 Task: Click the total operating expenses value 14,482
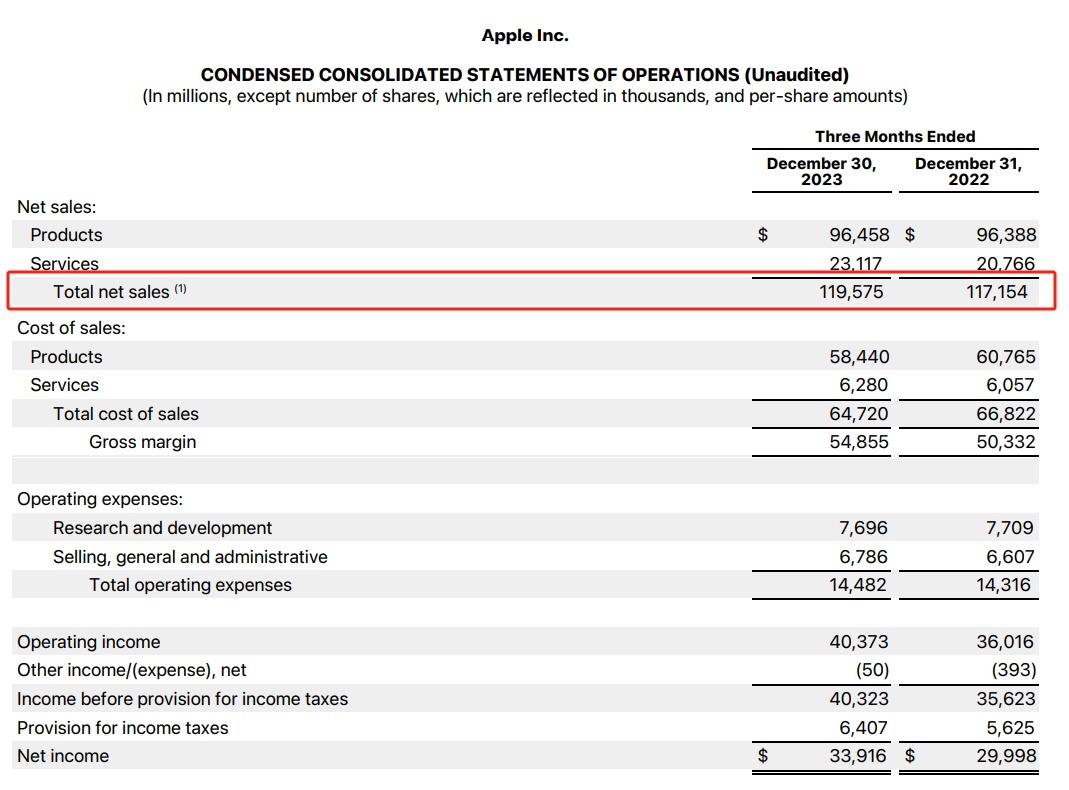pos(858,585)
